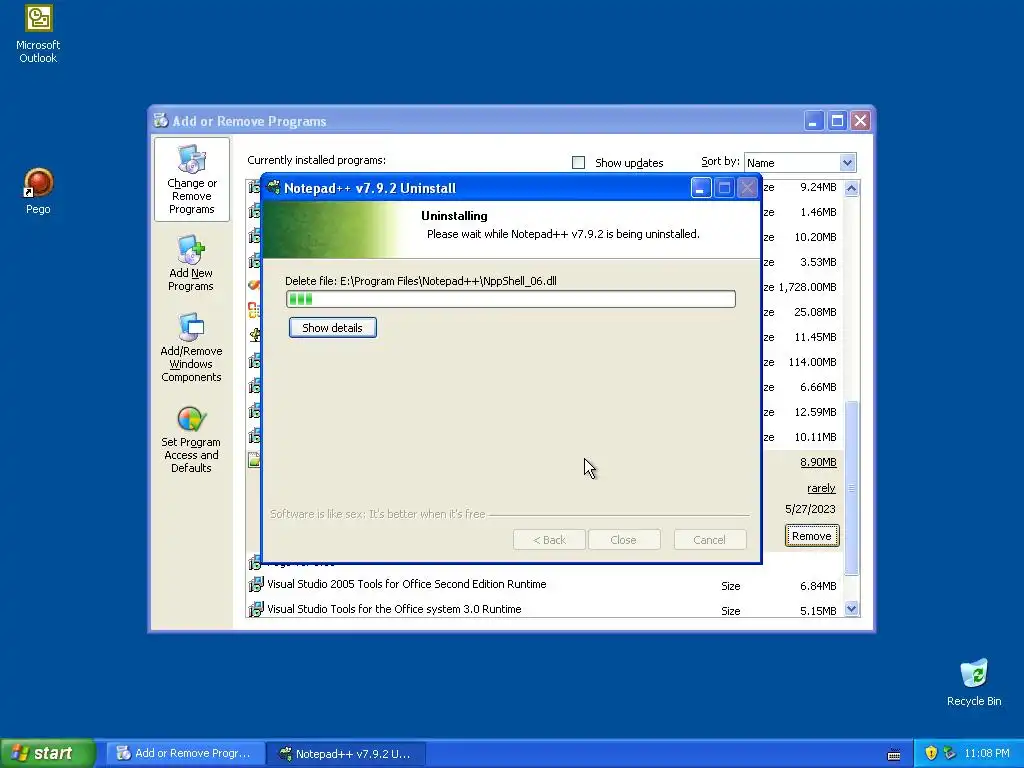The width and height of the screenshot is (1024, 768).
Task: Click the program list scrollbar thumb
Action: [852, 488]
